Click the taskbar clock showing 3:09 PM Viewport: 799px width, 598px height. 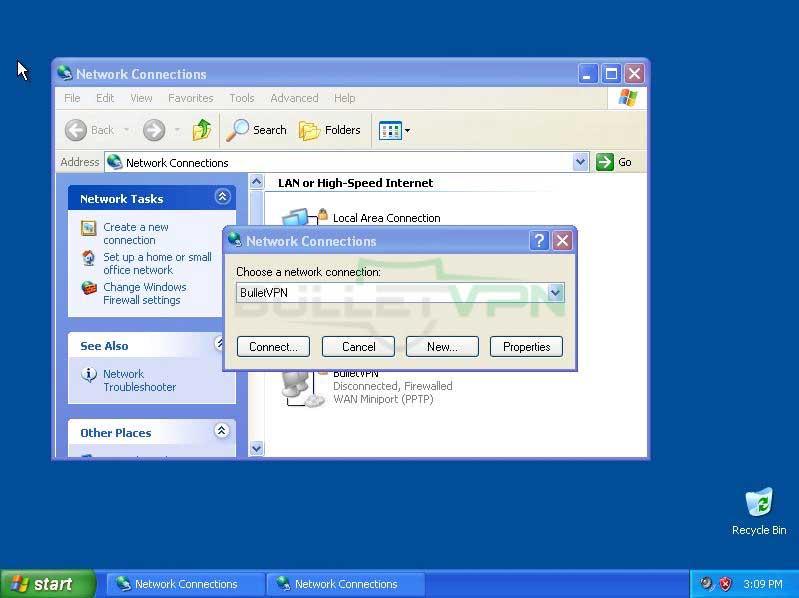tap(763, 584)
